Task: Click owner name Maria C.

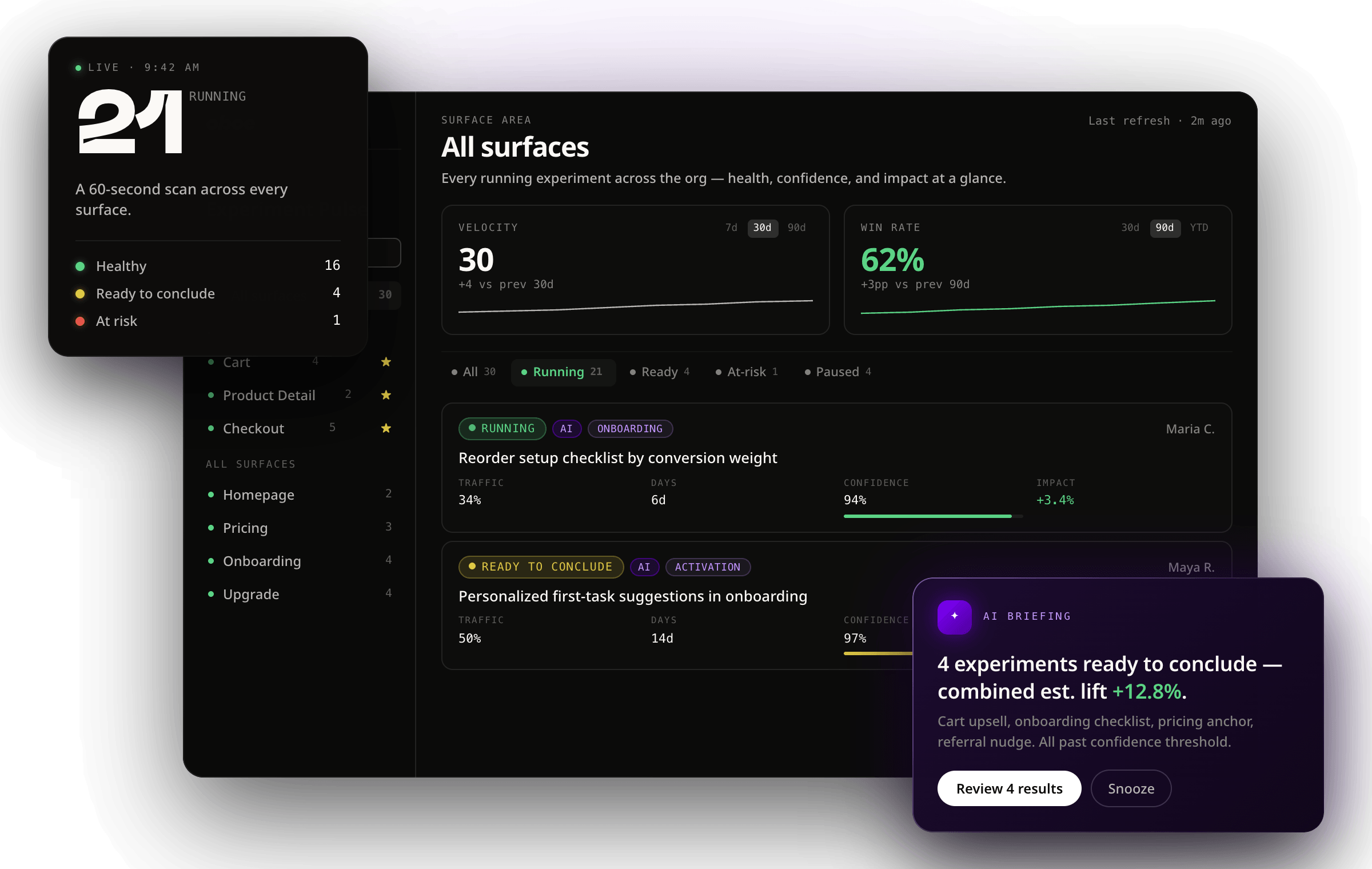Action: [1190, 429]
